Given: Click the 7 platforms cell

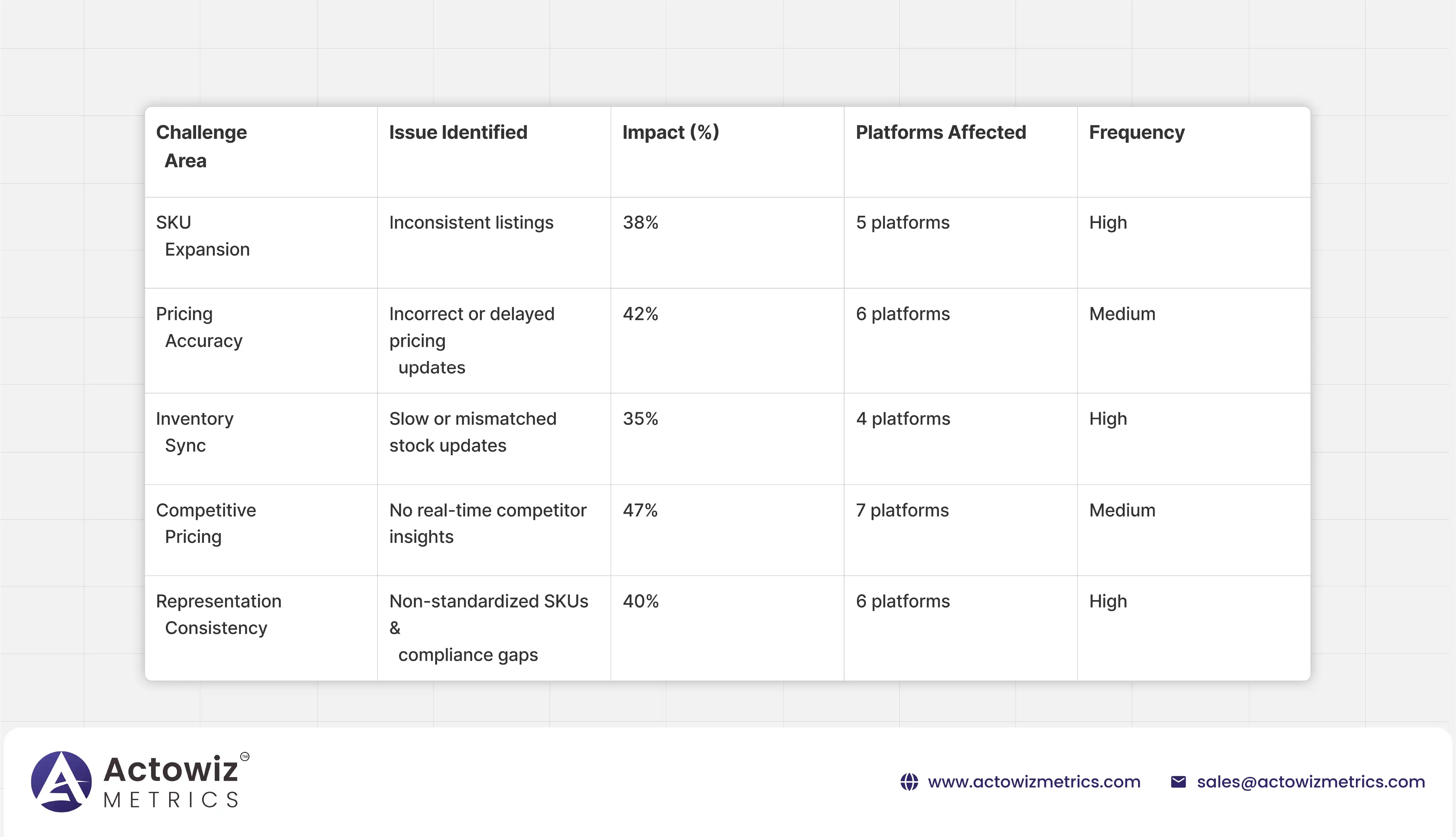Looking at the screenshot, I should pyautogui.click(x=902, y=510).
